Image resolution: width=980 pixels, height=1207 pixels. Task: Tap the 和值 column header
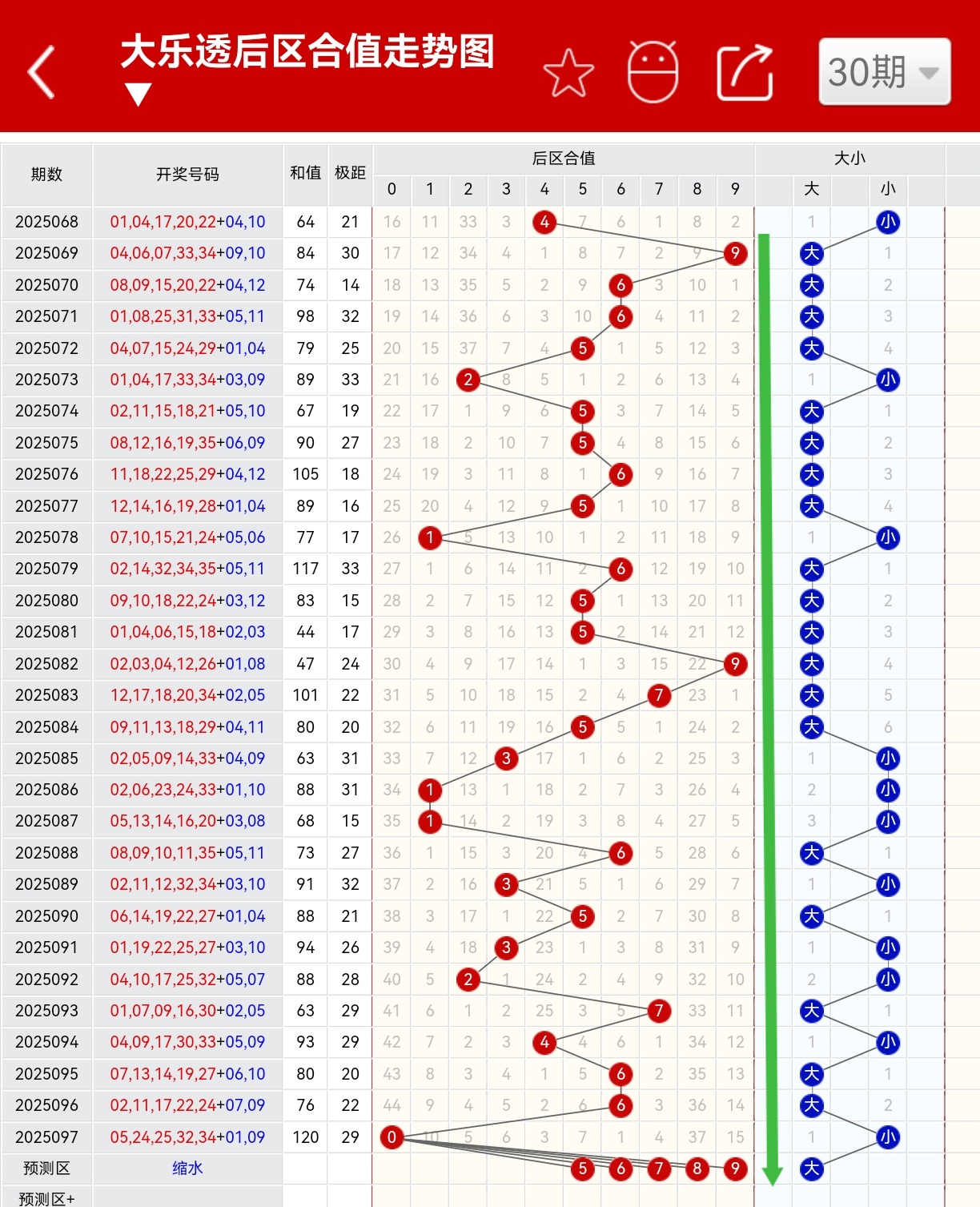pyautogui.click(x=305, y=173)
